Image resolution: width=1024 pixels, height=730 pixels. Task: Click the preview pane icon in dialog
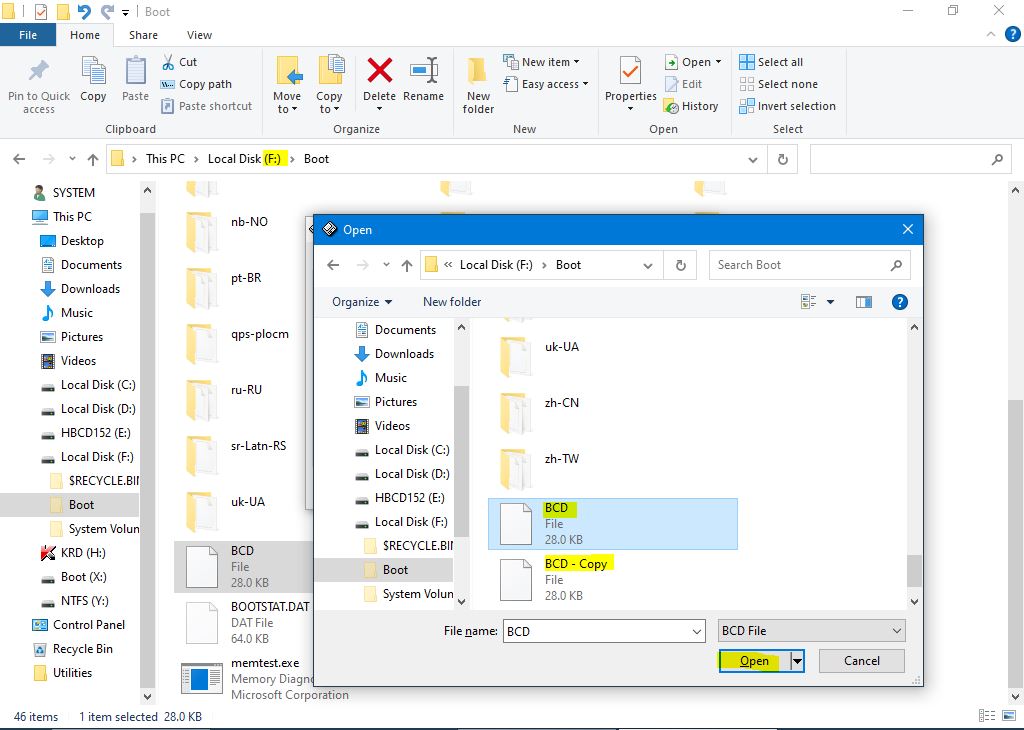click(864, 301)
